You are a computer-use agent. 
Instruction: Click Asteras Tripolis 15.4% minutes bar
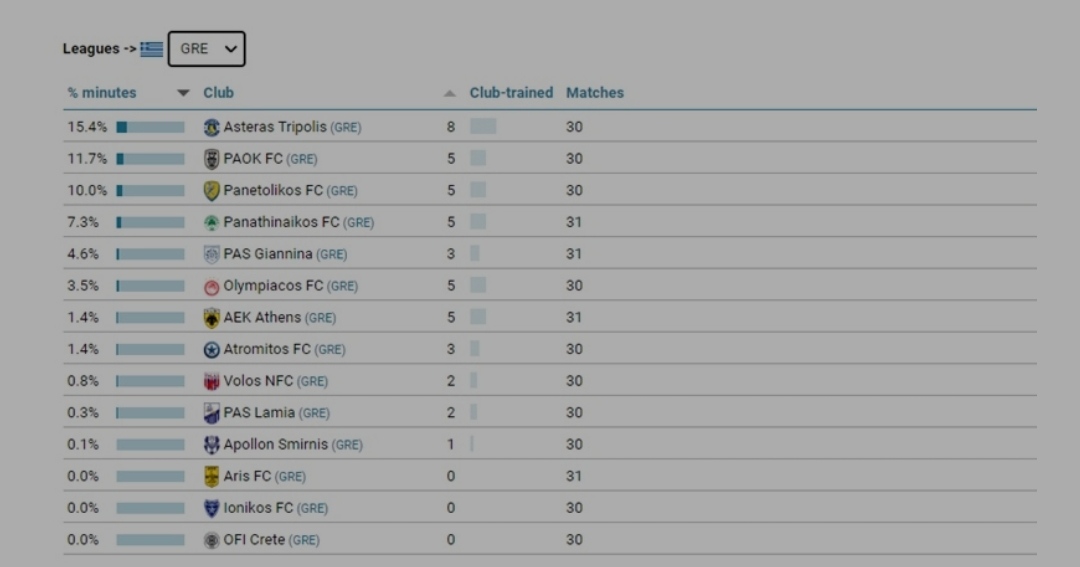tap(150, 127)
